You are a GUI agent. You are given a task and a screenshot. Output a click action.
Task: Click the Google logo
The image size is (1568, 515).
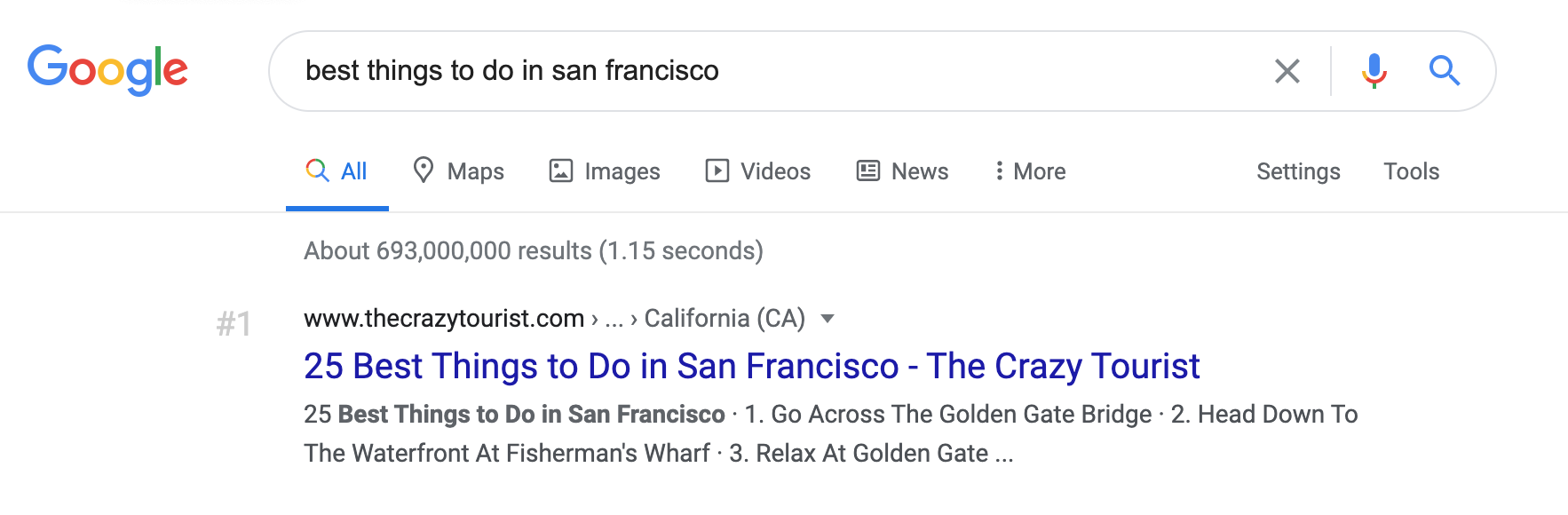click(107, 69)
